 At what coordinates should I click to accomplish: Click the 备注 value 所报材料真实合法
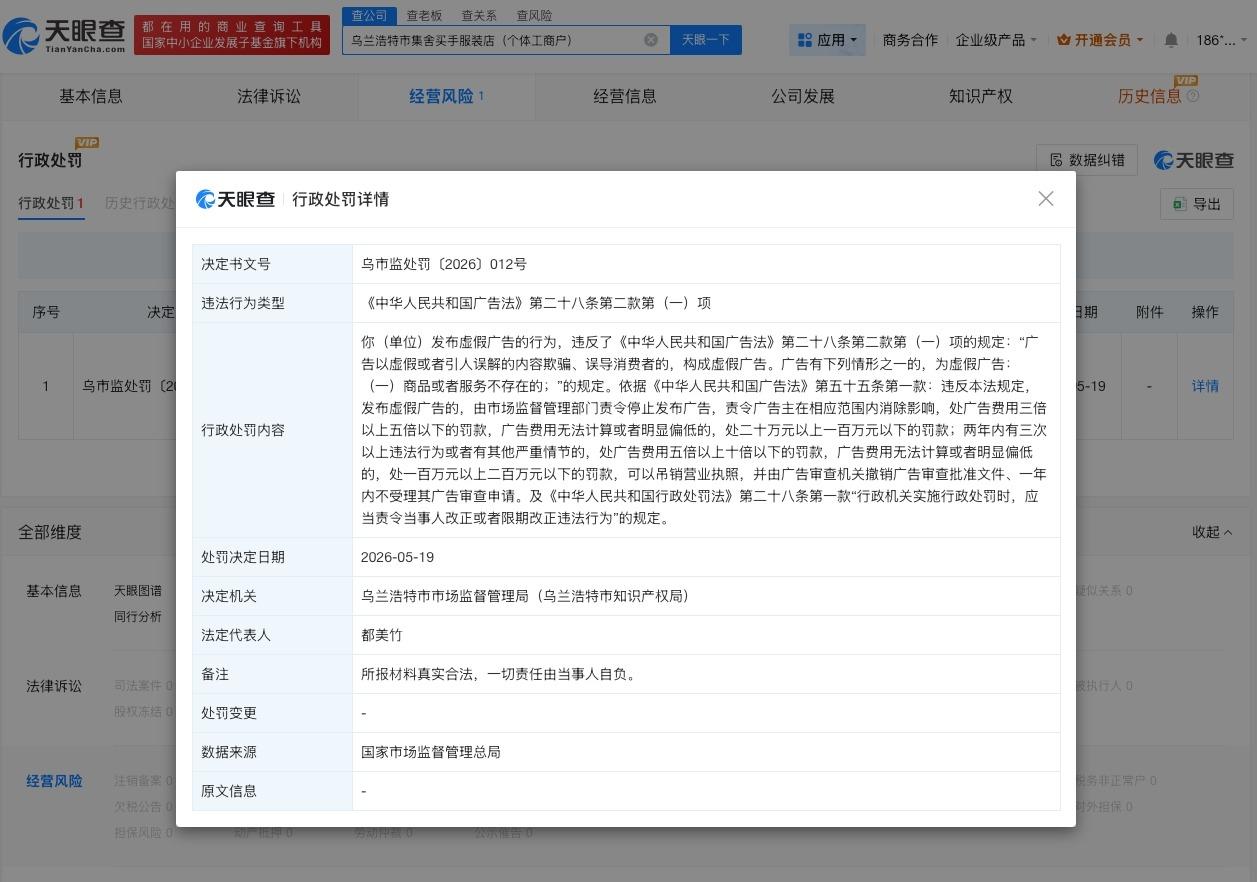coord(499,674)
